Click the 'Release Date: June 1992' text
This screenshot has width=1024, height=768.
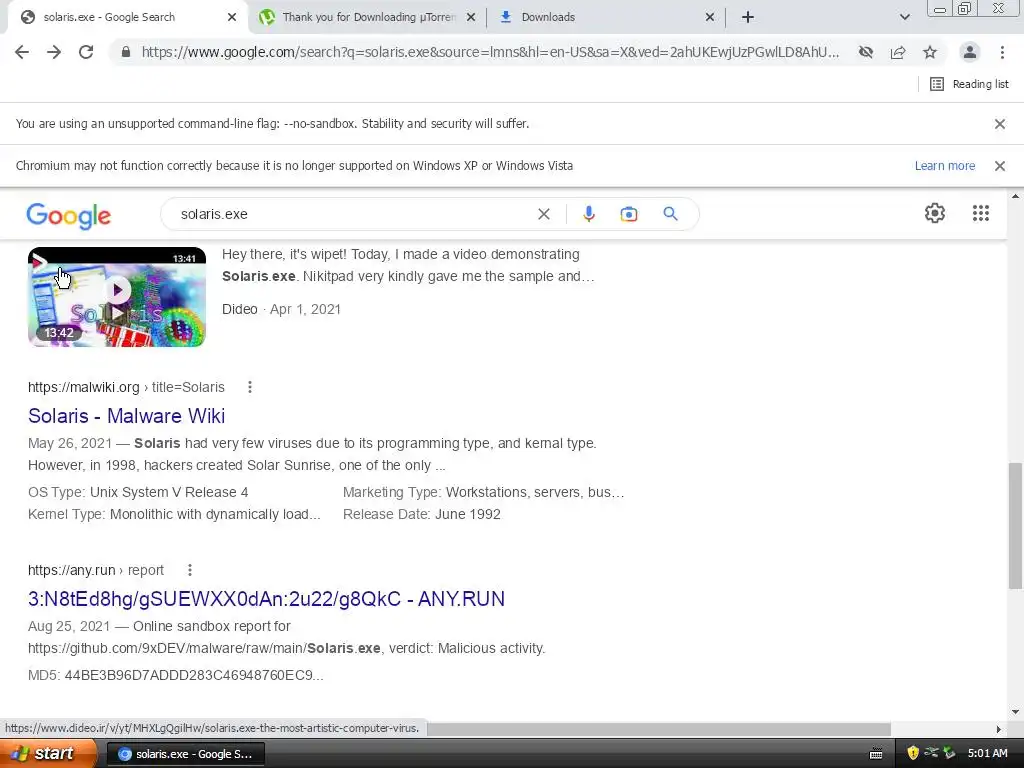click(x=422, y=515)
